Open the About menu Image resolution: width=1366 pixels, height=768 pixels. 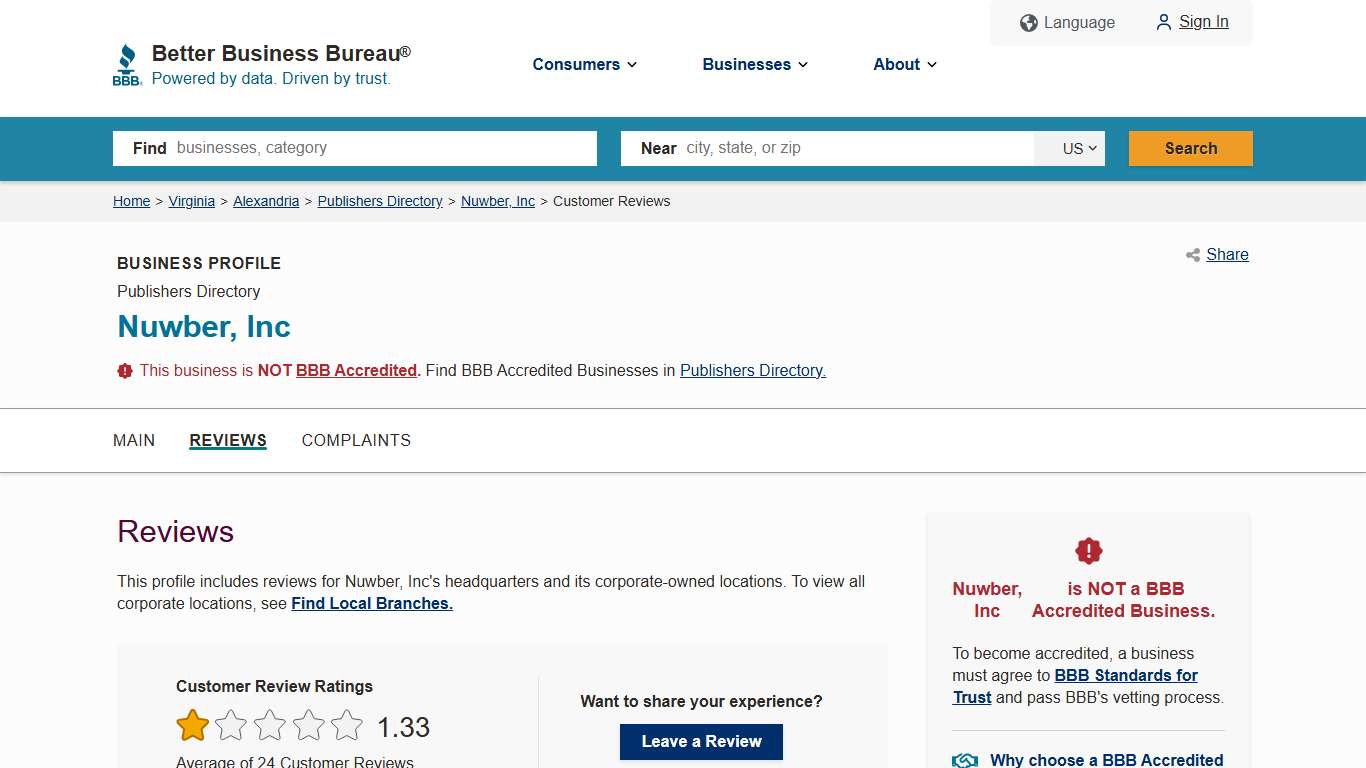pos(904,64)
